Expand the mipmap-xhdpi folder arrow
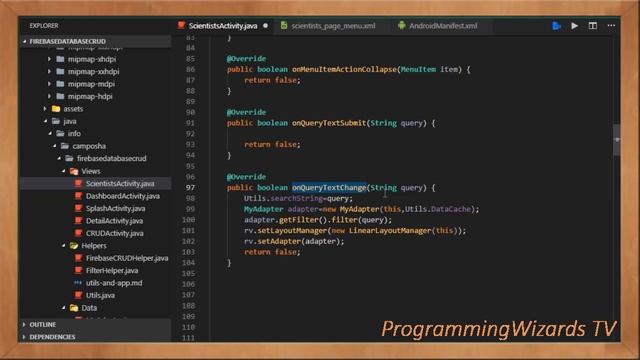640x360 pixels. pos(49,59)
